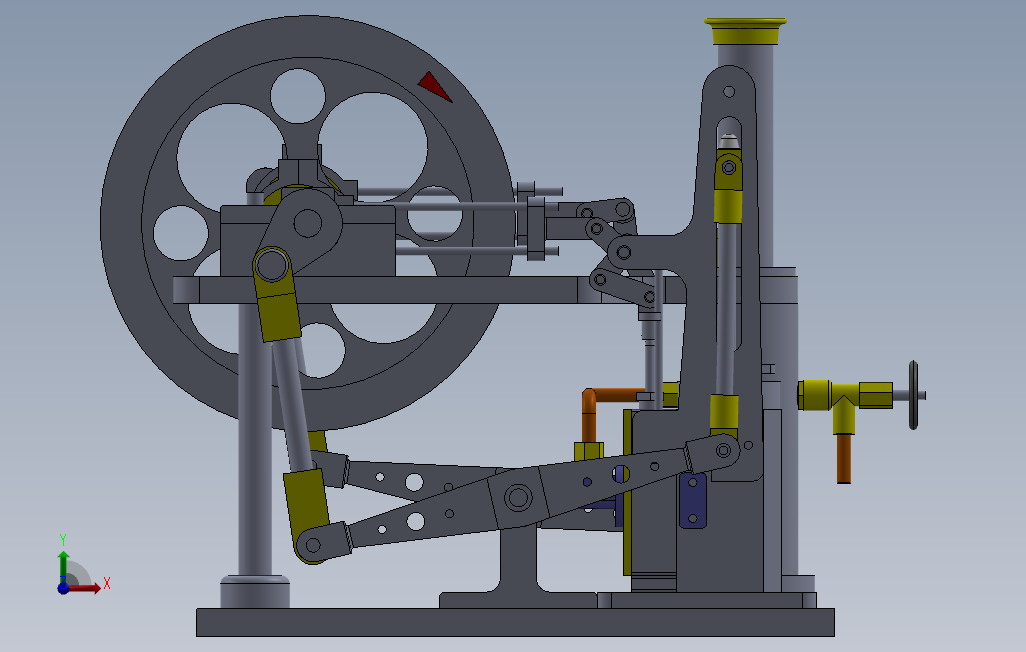Image resolution: width=1026 pixels, height=652 pixels.
Task: Select the yellow chimney cap on top
Action: (x=745, y=31)
